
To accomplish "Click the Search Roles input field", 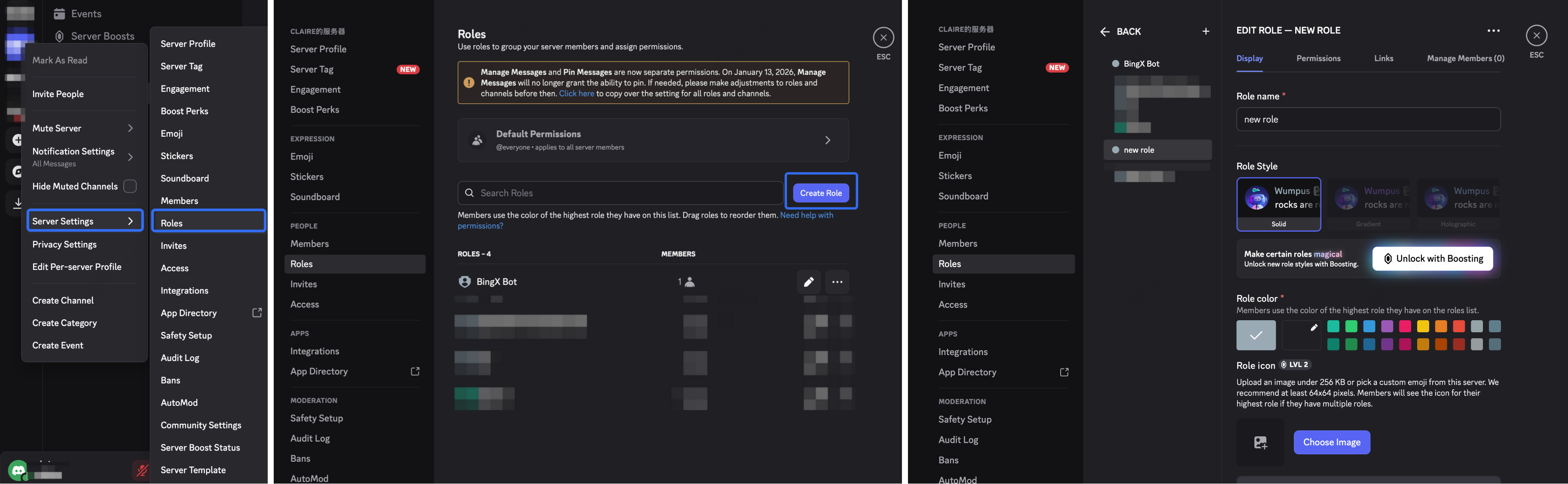I will 621,193.
